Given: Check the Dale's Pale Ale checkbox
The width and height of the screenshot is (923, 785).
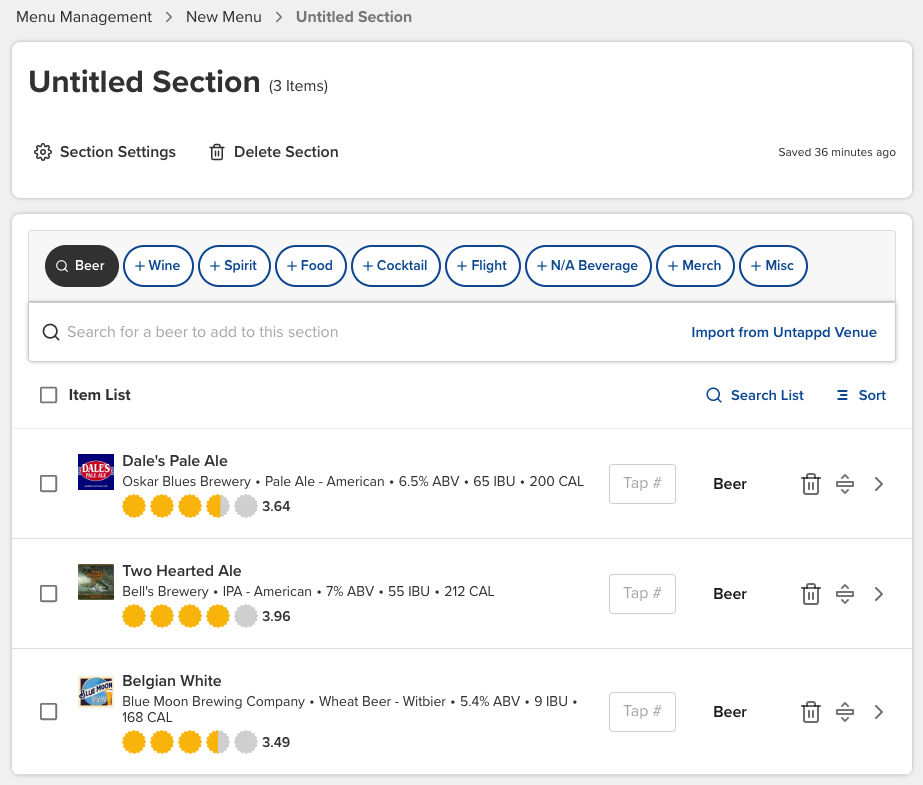Looking at the screenshot, I should 48,484.
